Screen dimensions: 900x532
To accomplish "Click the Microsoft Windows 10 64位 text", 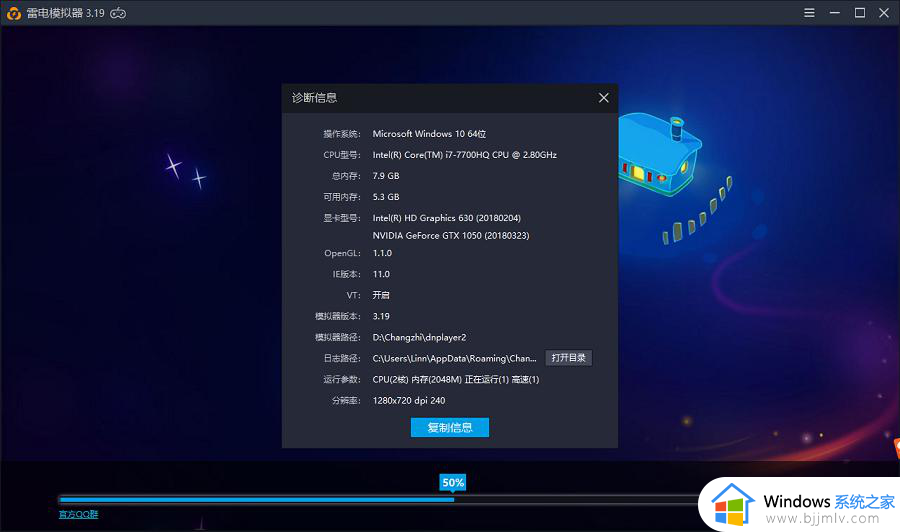I will pos(429,134).
